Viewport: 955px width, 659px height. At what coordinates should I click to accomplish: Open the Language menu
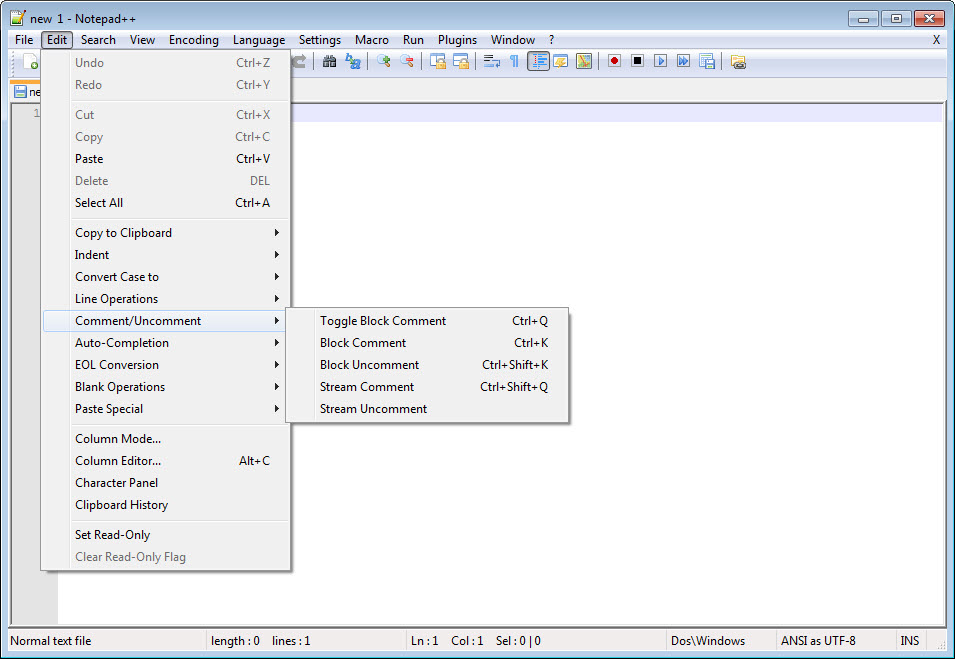tap(259, 40)
